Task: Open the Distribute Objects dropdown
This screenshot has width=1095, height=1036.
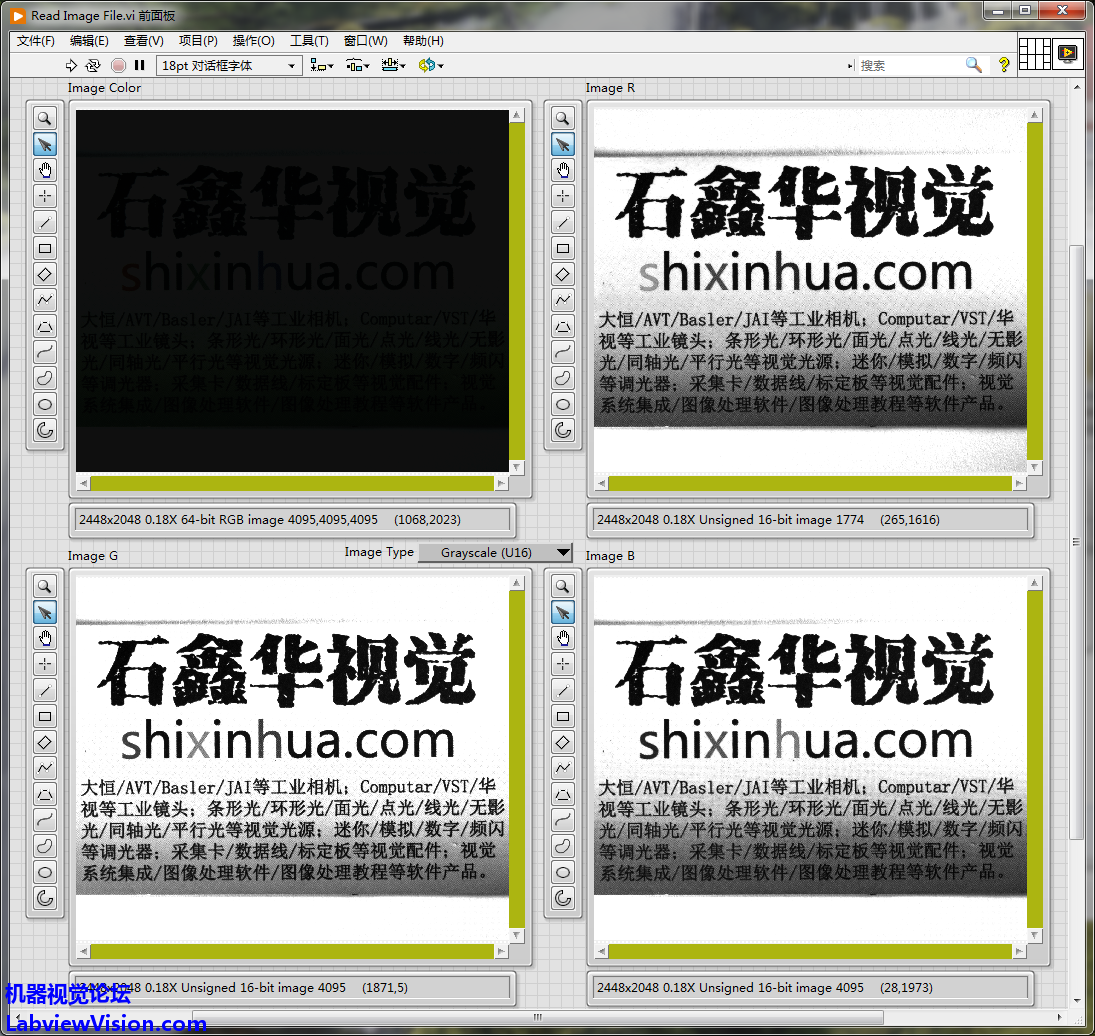Action: click(x=358, y=66)
